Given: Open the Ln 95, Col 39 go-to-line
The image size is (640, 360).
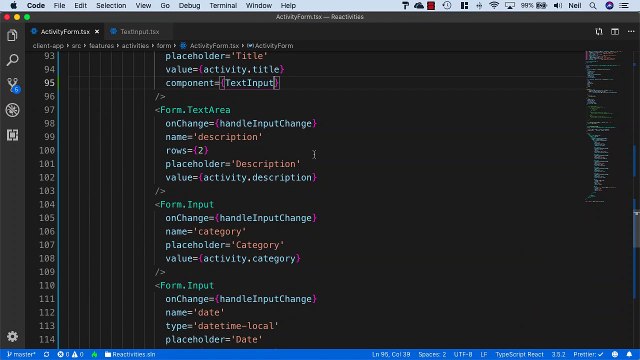Looking at the screenshot, I should pyautogui.click(x=391, y=354).
